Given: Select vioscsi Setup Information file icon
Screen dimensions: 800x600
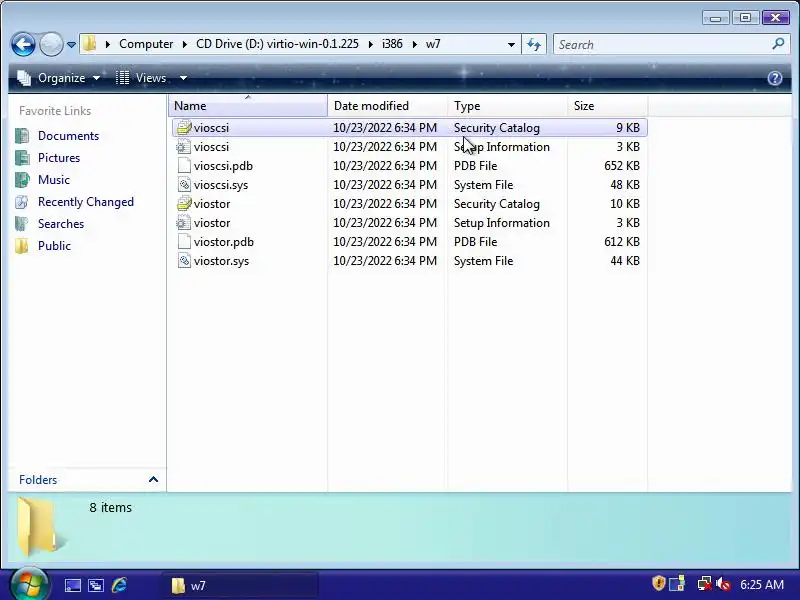Looking at the screenshot, I should point(184,147).
